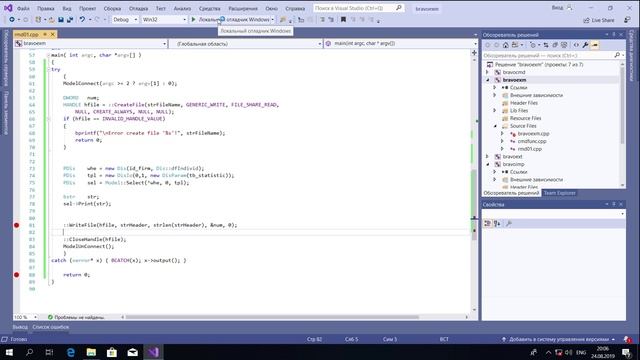Viewport: 640px width, 360px height.
Task: Expand the bravoext project node
Action: pos(487,157)
